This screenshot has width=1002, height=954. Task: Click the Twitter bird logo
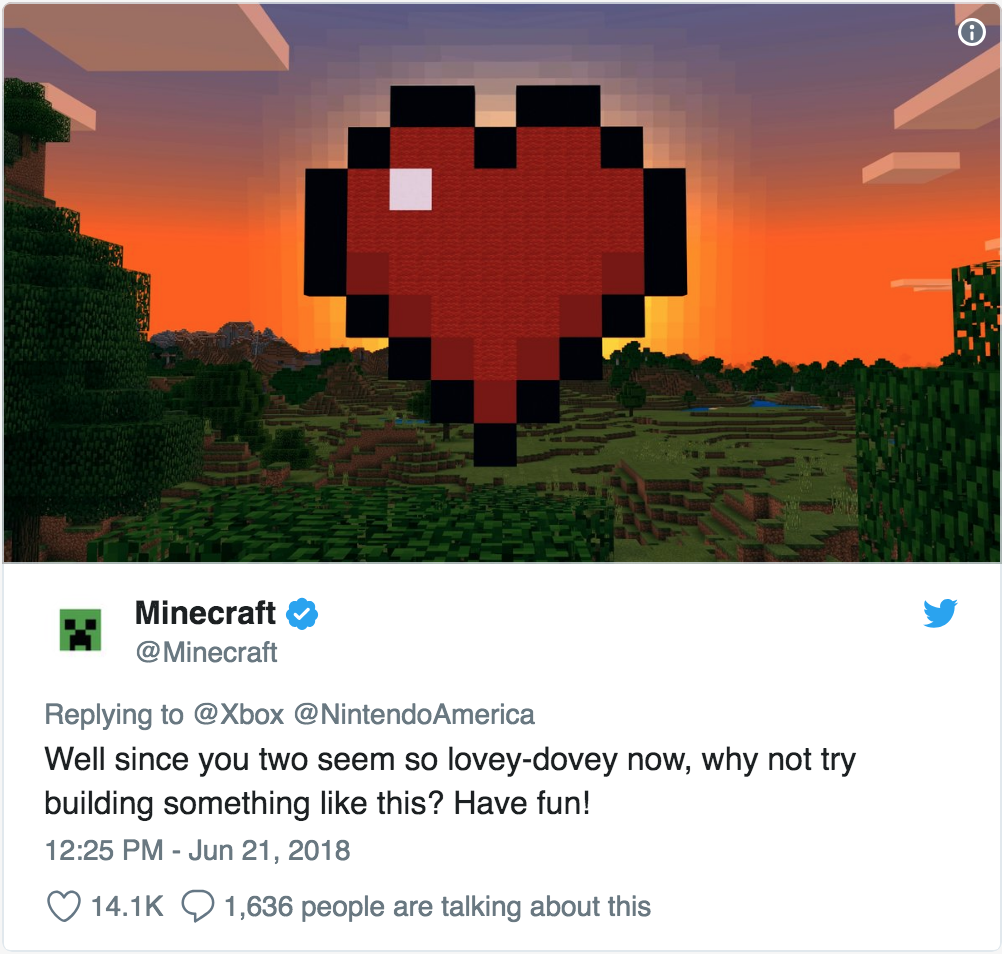point(940,613)
